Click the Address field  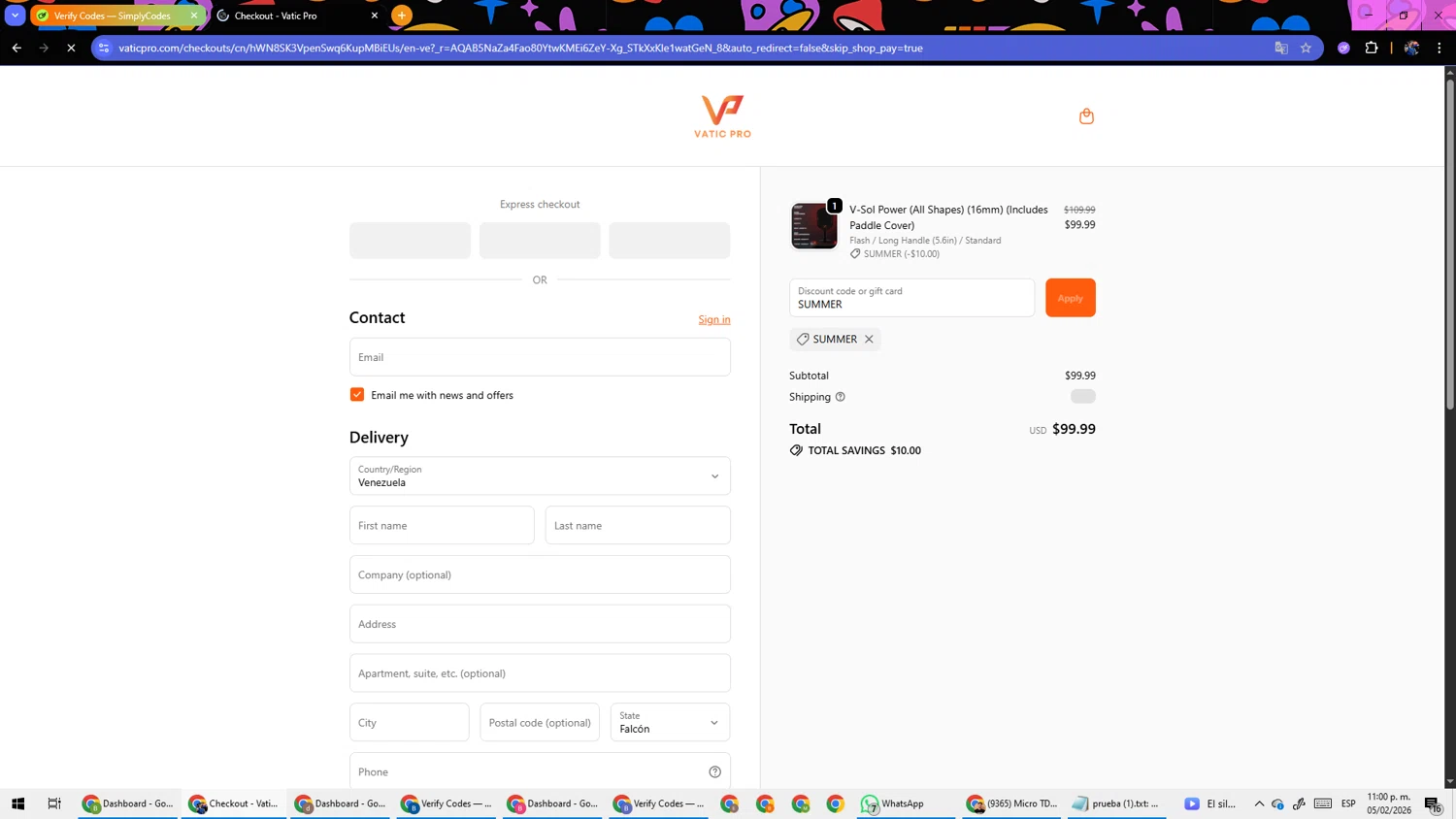540,624
